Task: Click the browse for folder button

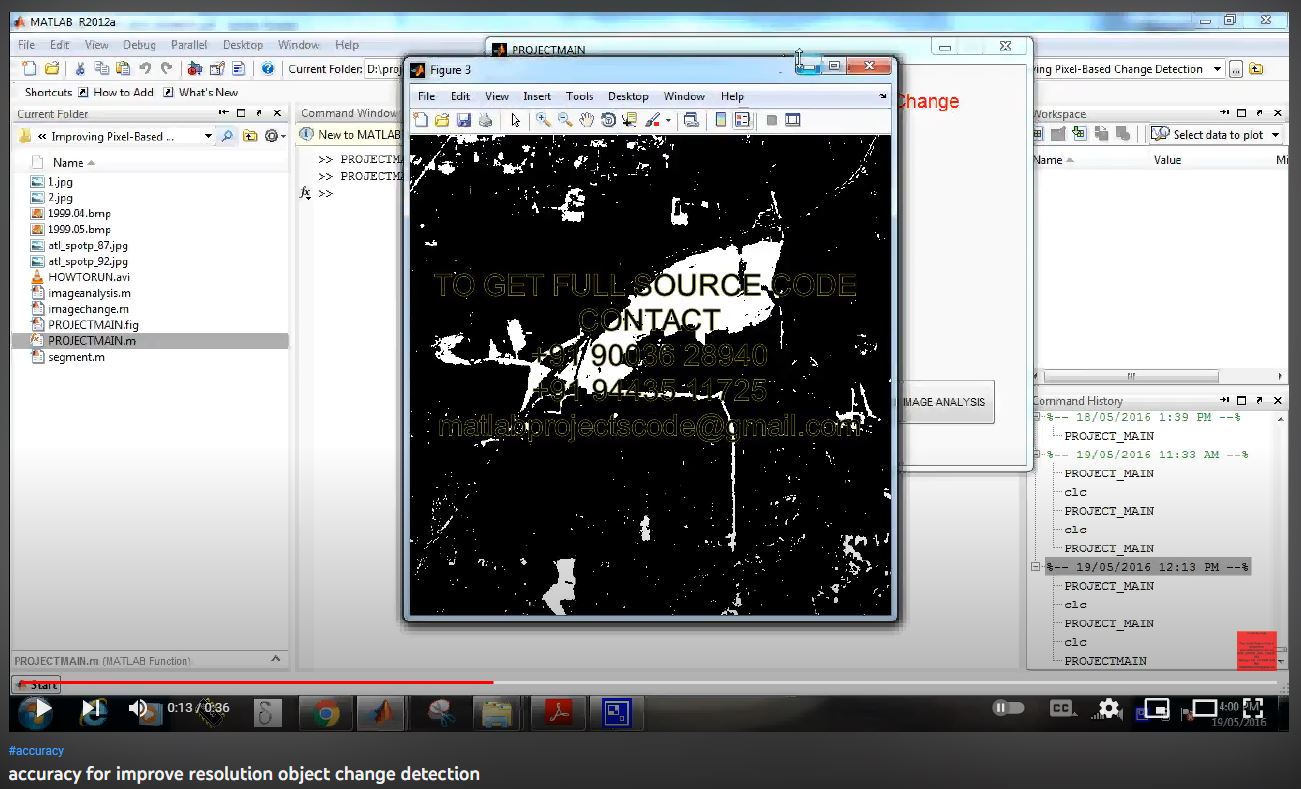Action: pos(1236,69)
